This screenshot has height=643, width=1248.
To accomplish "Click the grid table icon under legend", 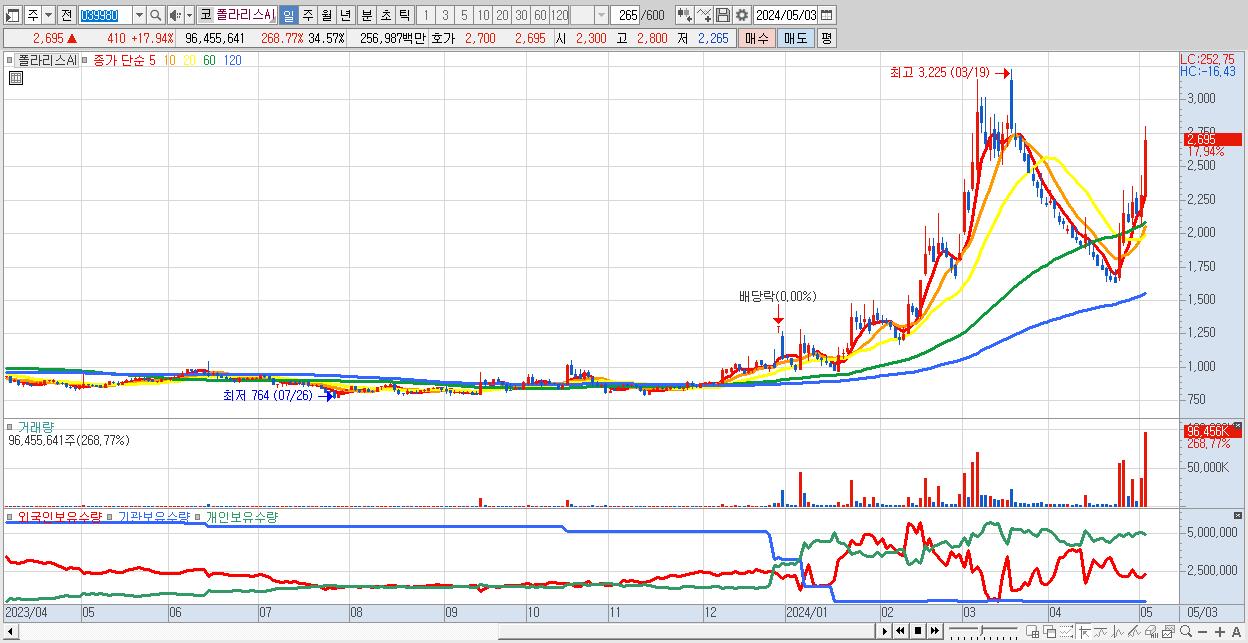I will tap(15, 78).
